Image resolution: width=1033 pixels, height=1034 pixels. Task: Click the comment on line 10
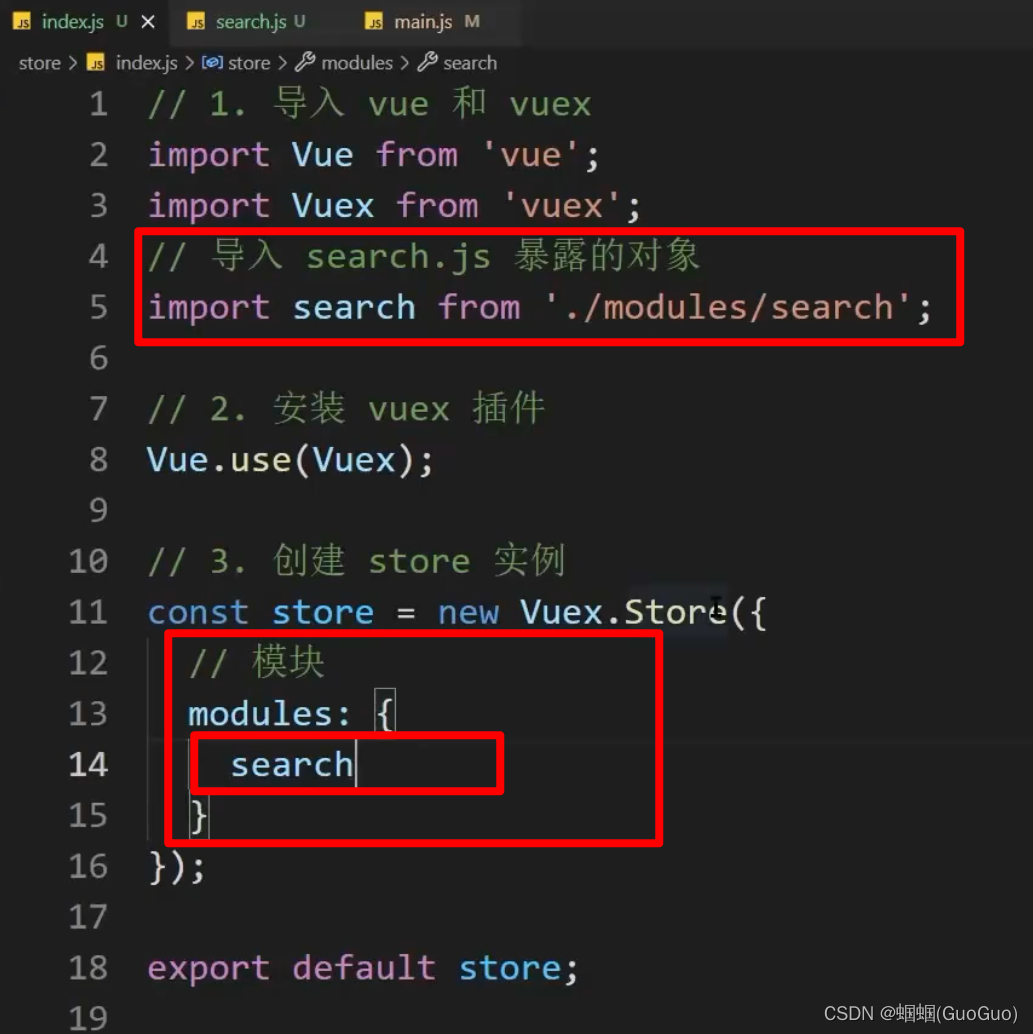[356, 561]
